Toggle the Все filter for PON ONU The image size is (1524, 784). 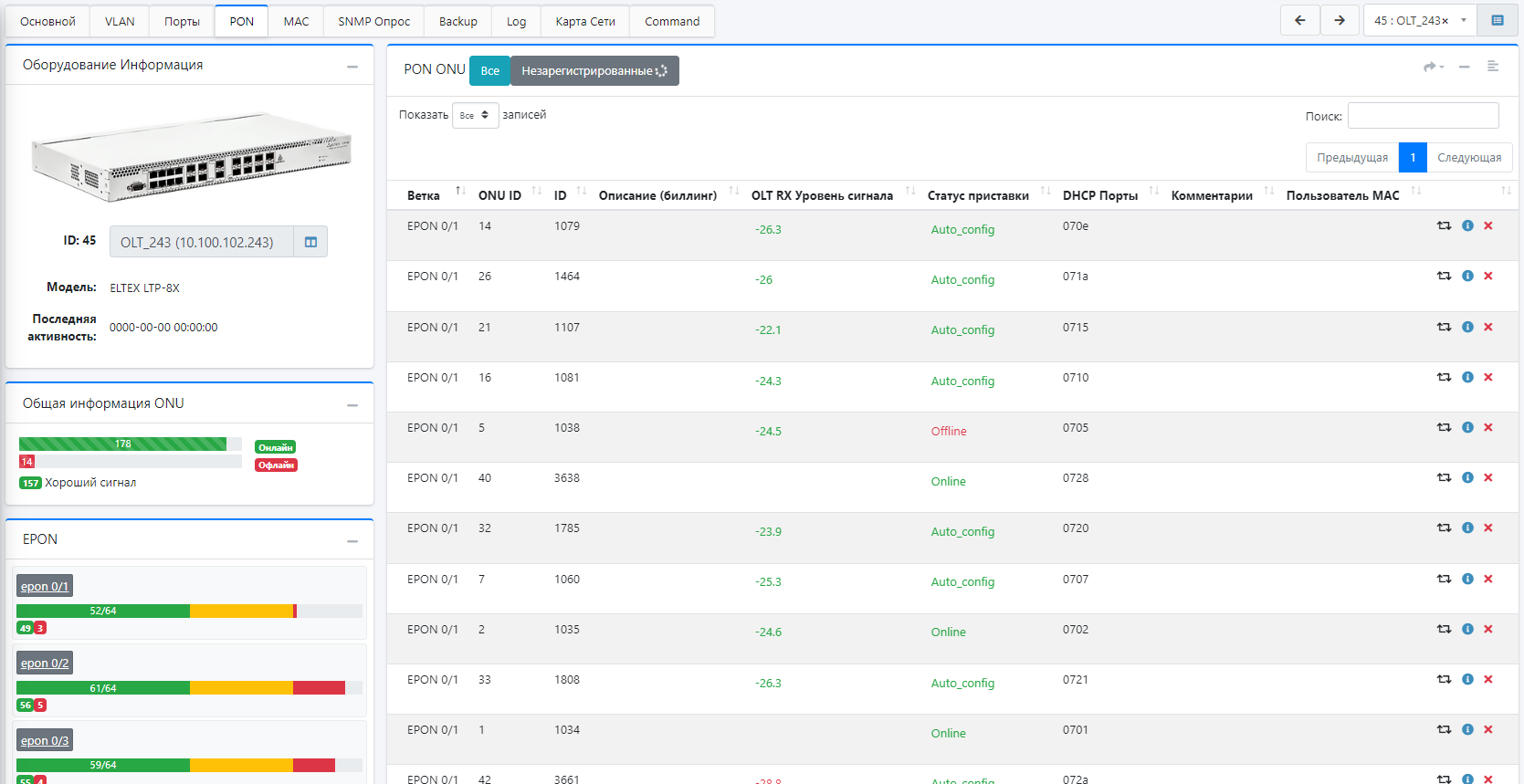click(x=489, y=70)
